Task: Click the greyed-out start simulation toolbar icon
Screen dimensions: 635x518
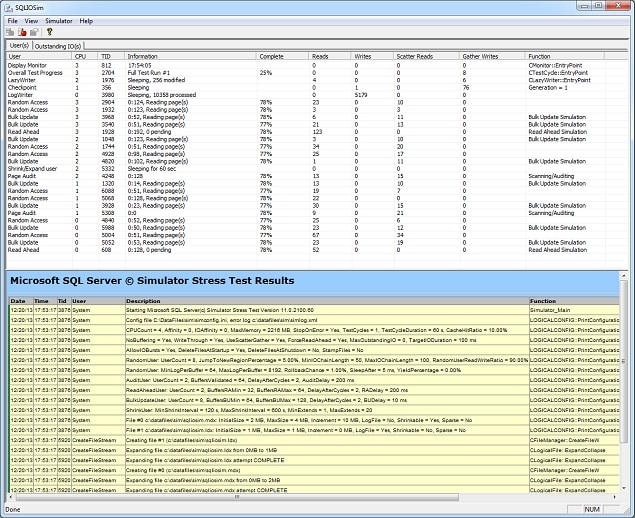Action: [10, 32]
